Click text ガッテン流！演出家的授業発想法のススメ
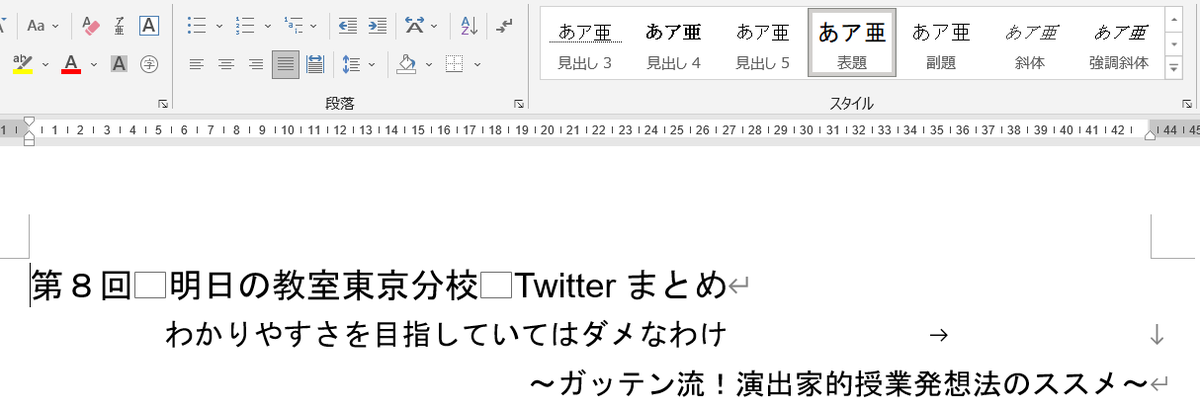1200x409 pixels. pyautogui.click(x=838, y=384)
